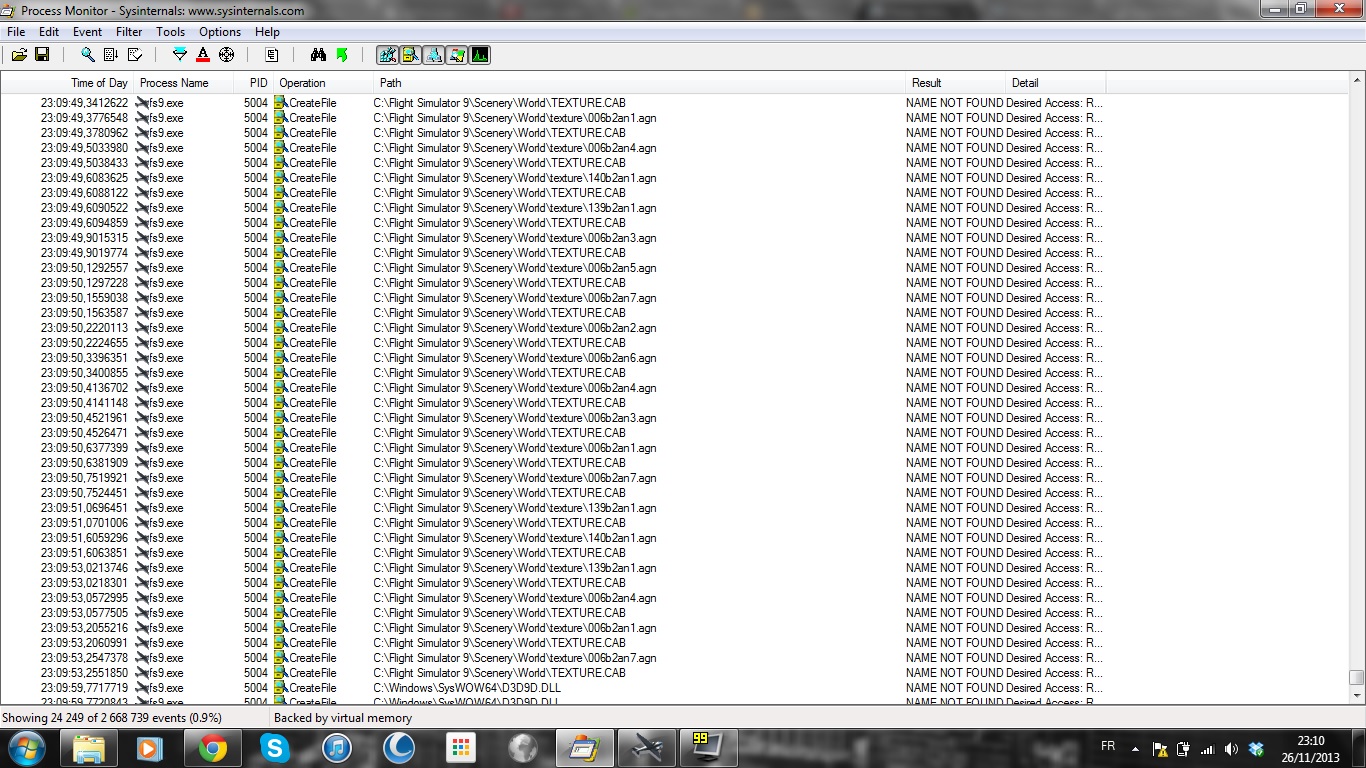Click the globe taskbar icon
The height and width of the screenshot is (768, 1366).
point(523,748)
